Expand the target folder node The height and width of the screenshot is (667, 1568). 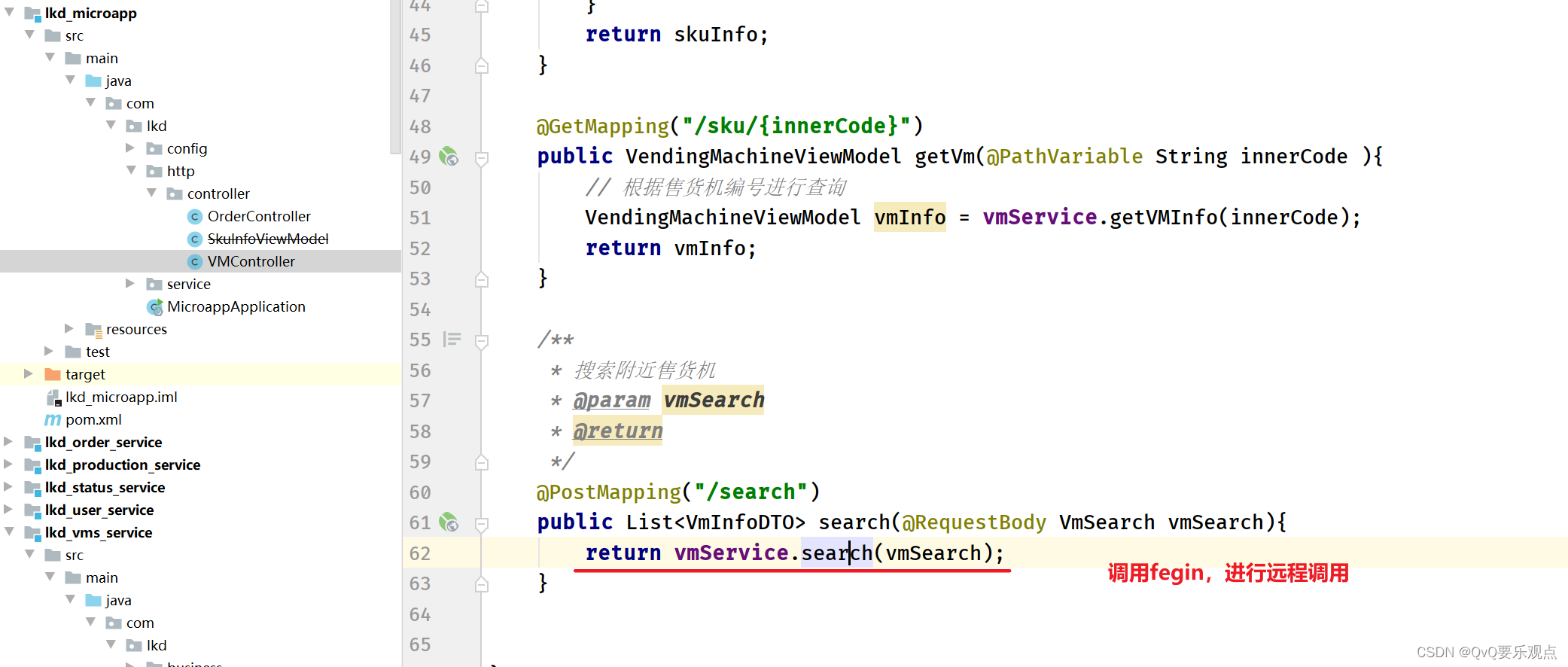(x=29, y=373)
